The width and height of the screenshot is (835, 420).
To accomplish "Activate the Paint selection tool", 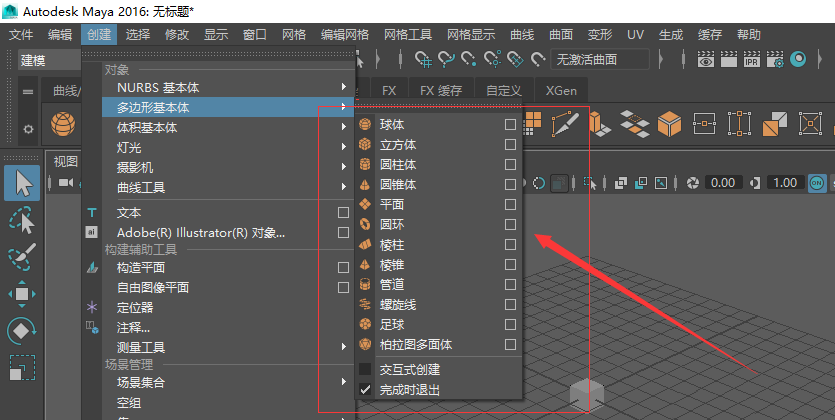I will (22, 257).
